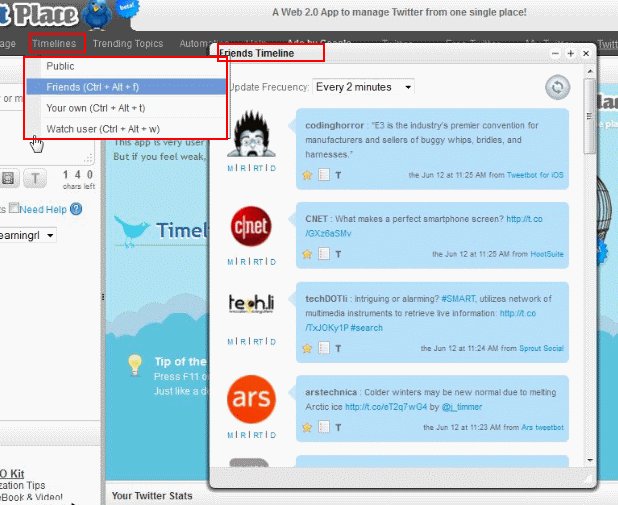Star the arstechnica tweet
The width and height of the screenshot is (618, 505).
click(x=307, y=427)
